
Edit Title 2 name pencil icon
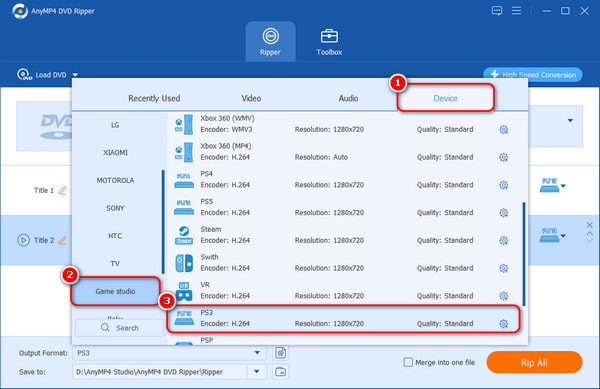62,240
